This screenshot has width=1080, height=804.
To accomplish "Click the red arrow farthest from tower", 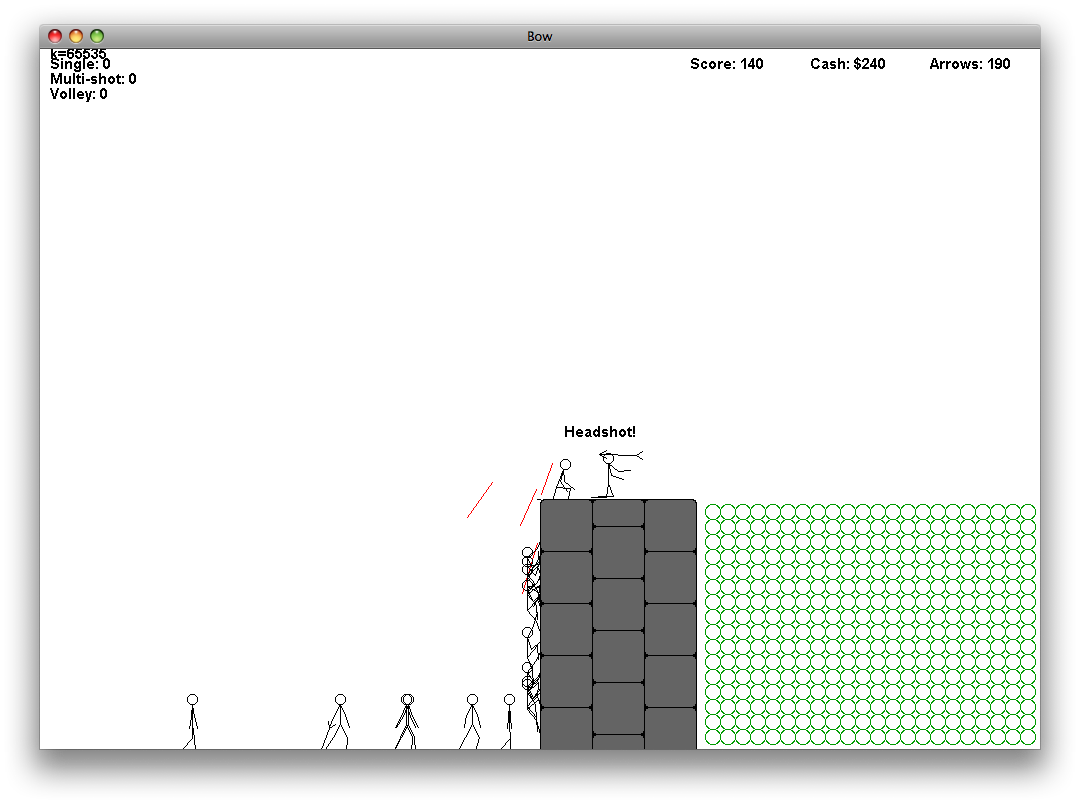I will tap(480, 499).
